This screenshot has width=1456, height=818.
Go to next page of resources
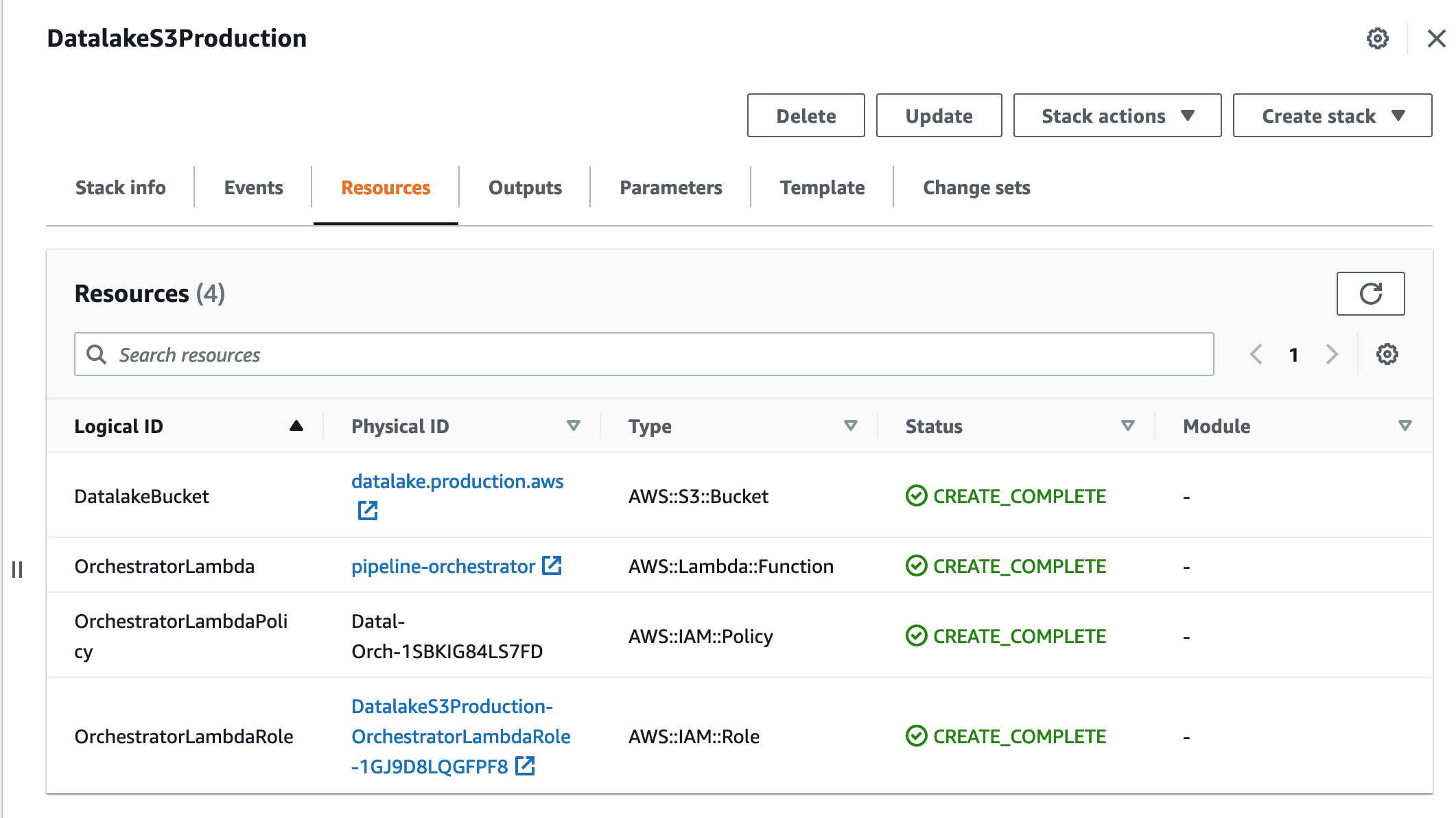(x=1332, y=354)
